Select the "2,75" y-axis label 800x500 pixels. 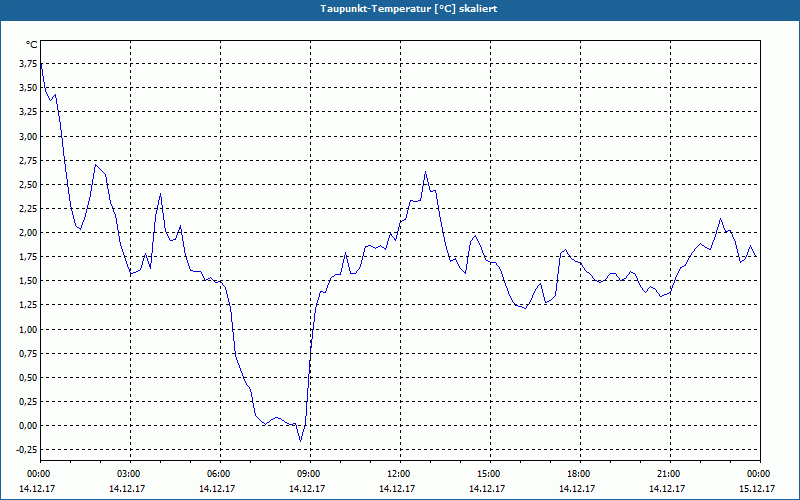tap(29, 161)
